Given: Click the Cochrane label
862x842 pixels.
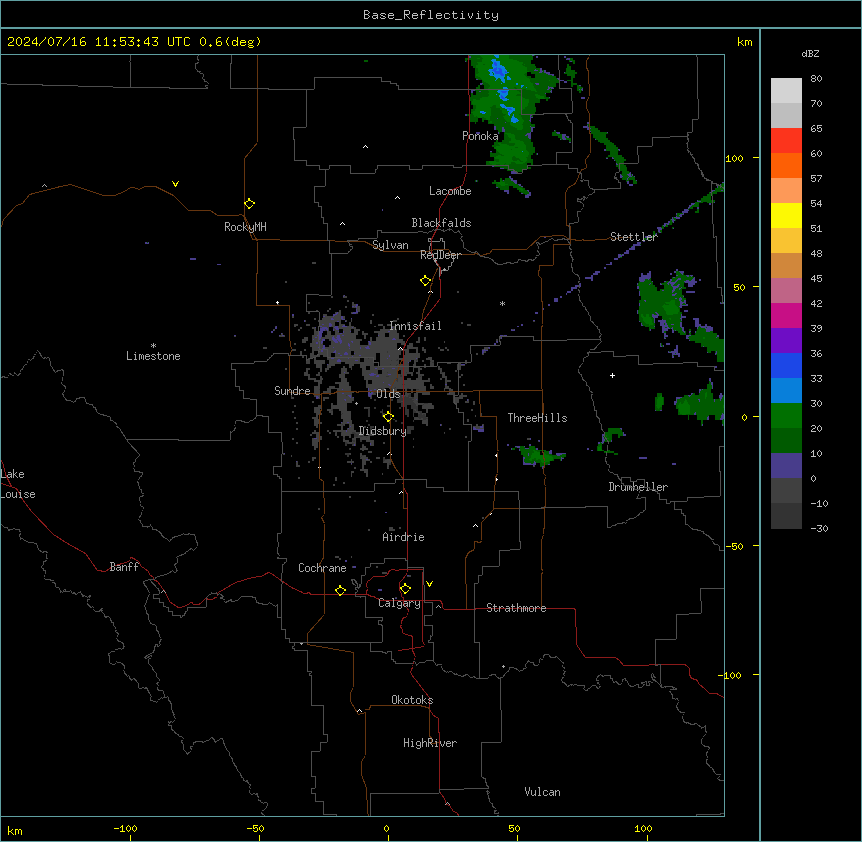Looking at the screenshot, I should 322,568.
